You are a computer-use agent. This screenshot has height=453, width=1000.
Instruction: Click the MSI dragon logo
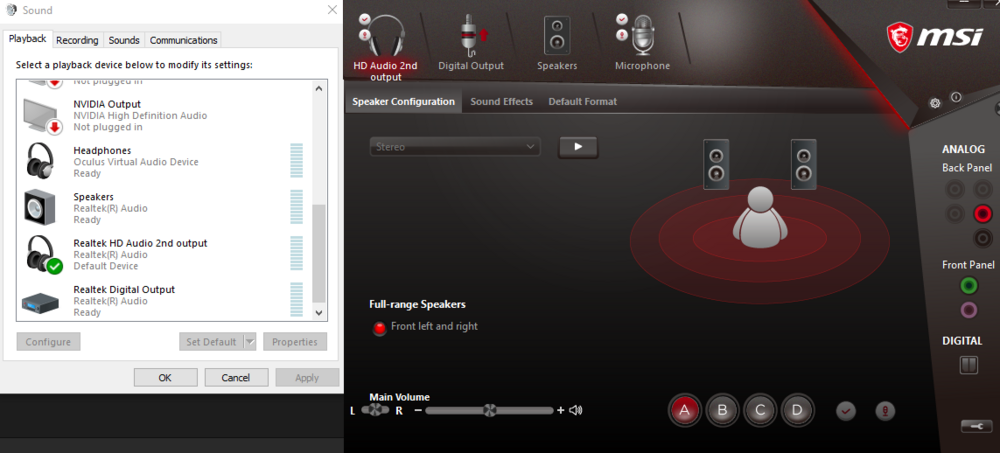click(x=899, y=38)
